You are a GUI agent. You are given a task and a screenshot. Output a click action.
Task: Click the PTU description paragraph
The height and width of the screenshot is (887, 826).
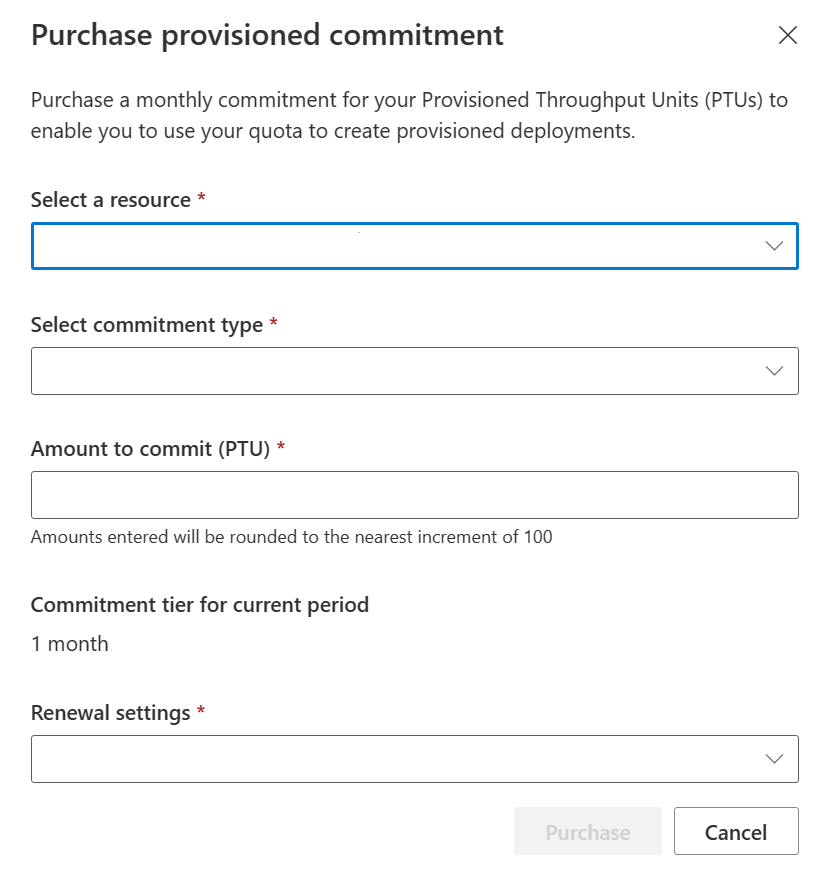(409, 115)
